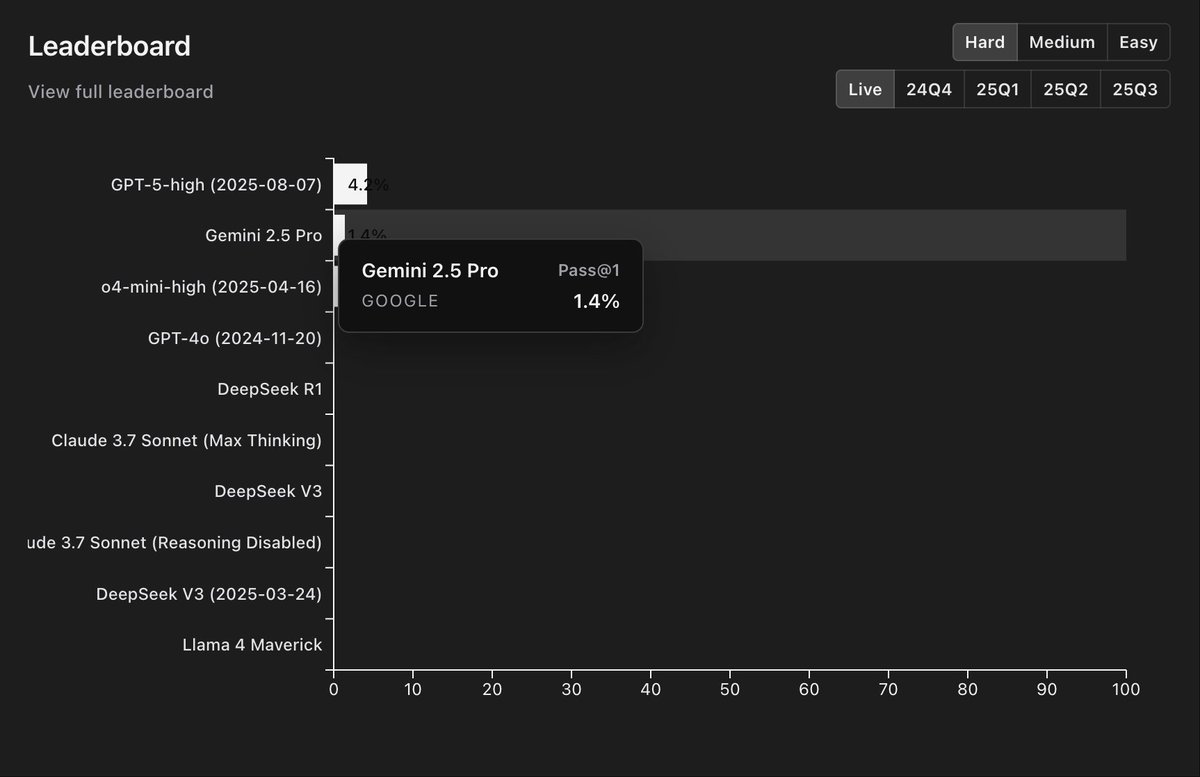Click the GPT-5-high (2025-08-07) label
Image resolution: width=1200 pixels, height=777 pixels.
tap(216, 184)
